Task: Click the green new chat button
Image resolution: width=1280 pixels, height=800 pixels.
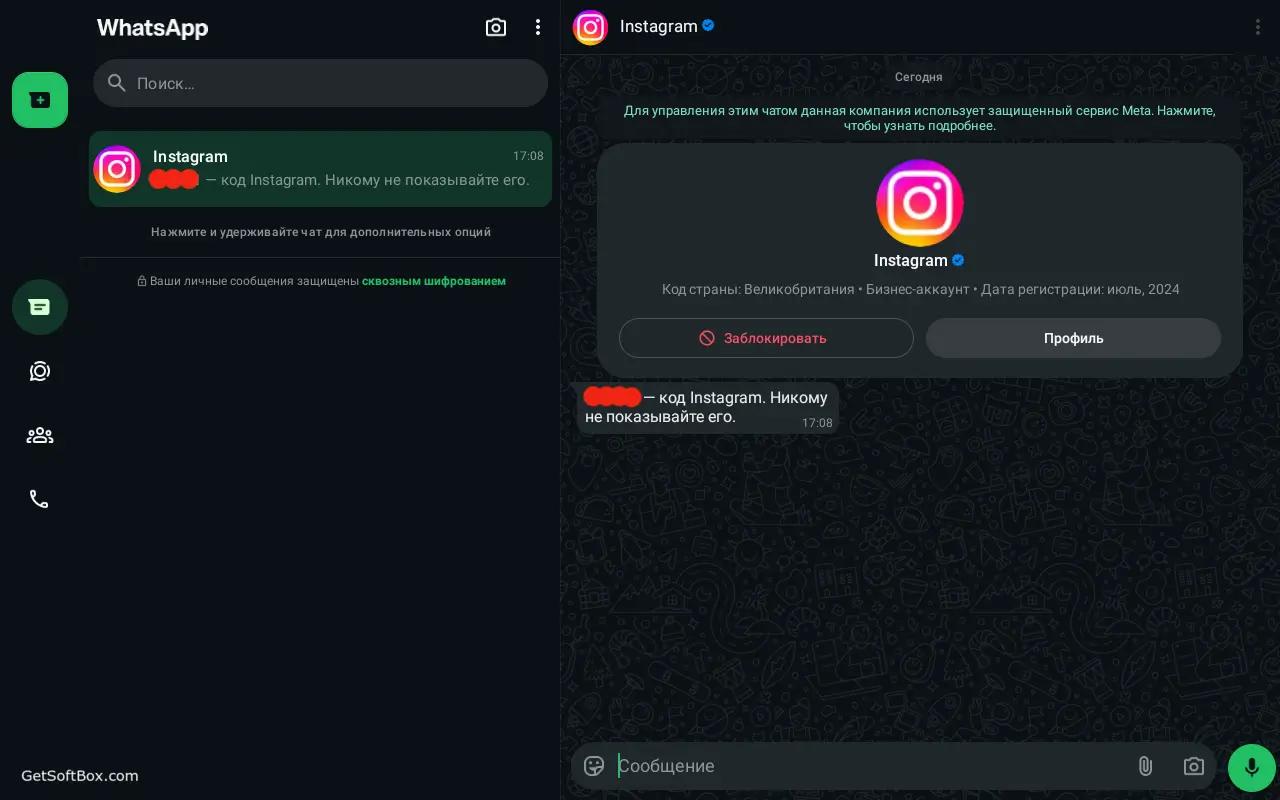Action: tap(40, 100)
